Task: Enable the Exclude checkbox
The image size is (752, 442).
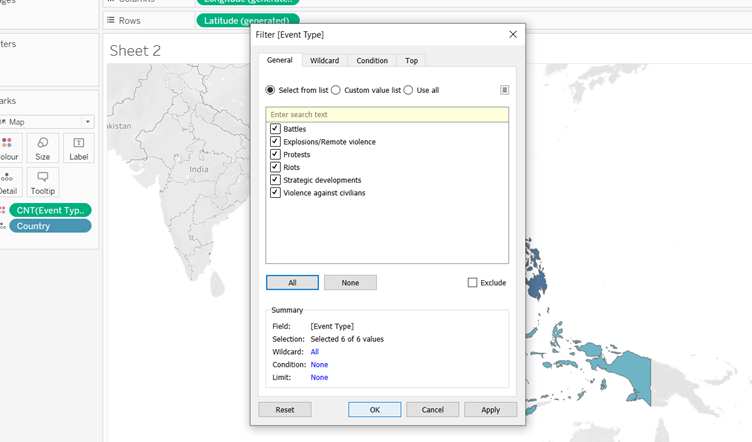Action: coord(472,283)
